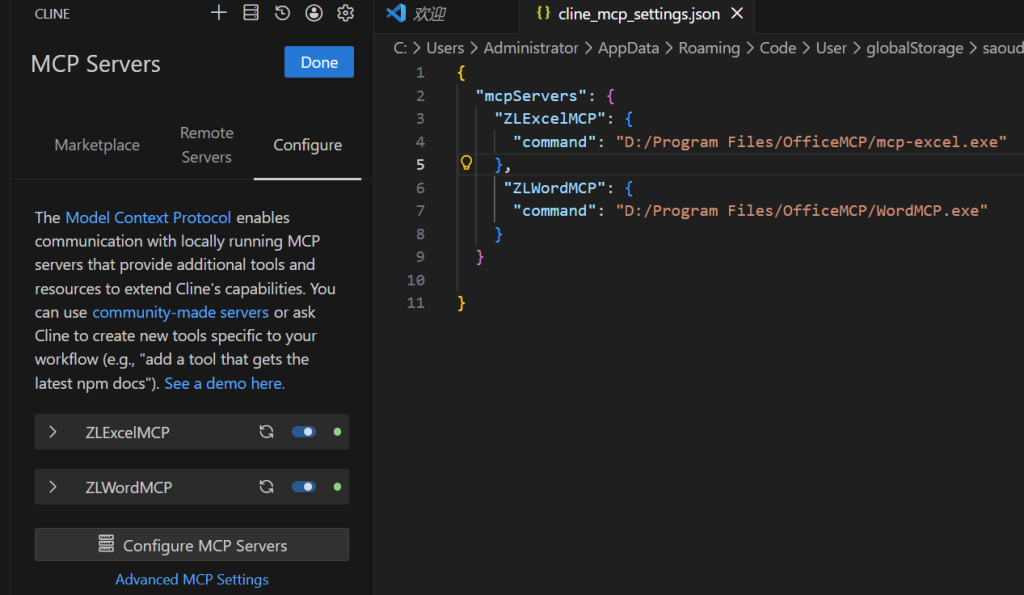Click C: drive in breadcrumb path

[x=400, y=48]
